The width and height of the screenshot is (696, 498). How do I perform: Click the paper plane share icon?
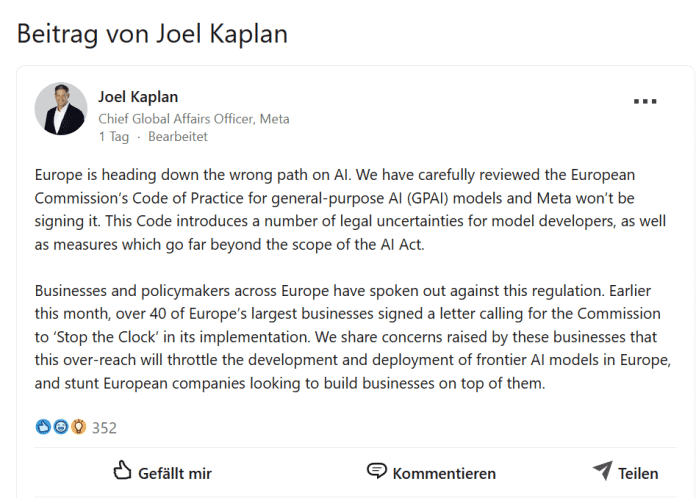[x=603, y=470]
